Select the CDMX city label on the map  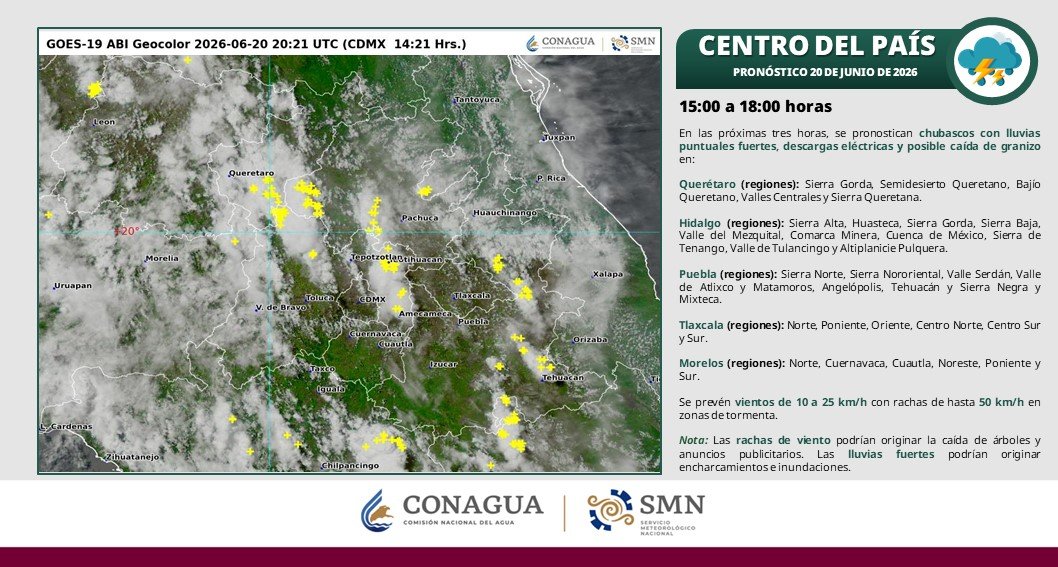[x=372, y=300]
